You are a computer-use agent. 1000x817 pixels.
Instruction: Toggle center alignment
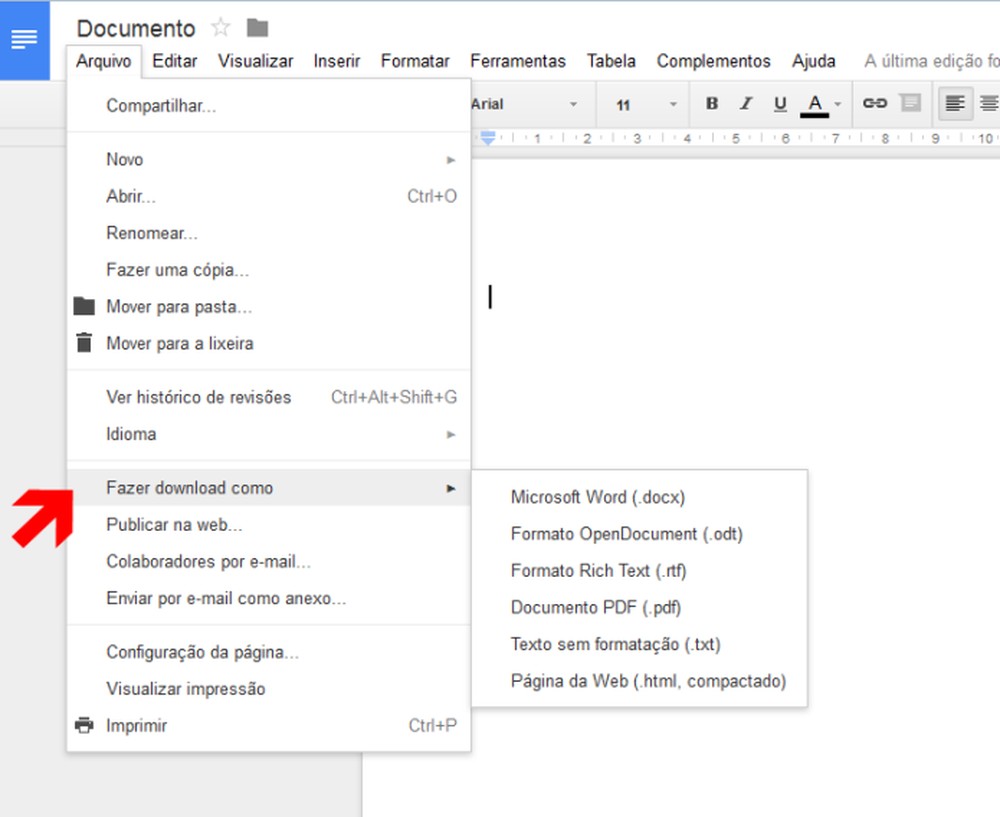tap(990, 103)
